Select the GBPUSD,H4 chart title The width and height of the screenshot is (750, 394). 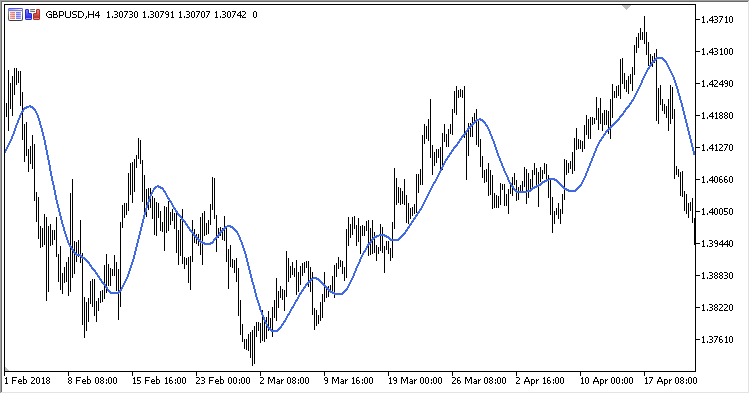tap(73, 15)
